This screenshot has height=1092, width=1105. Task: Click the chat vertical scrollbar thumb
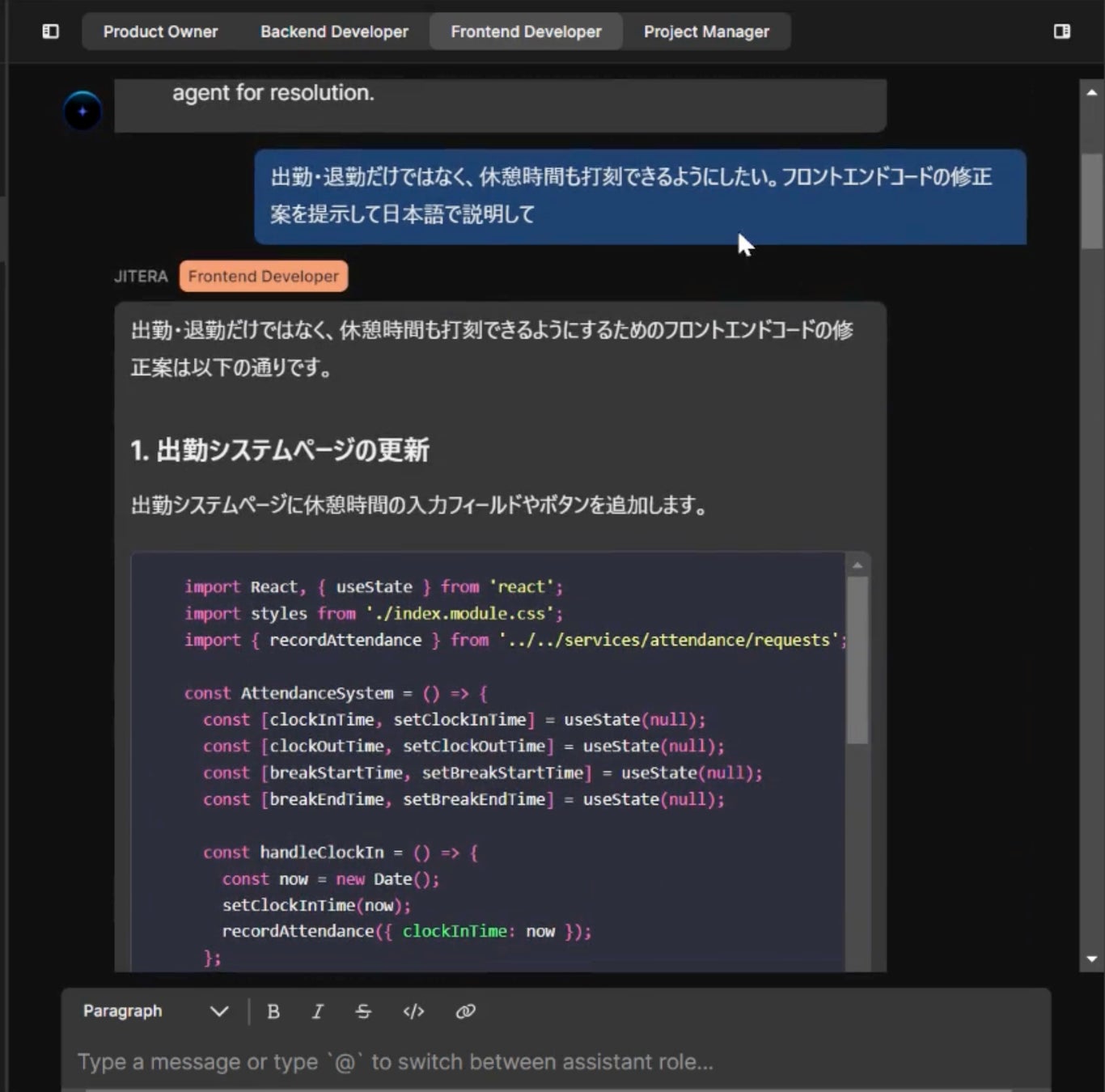(1091, 201)
